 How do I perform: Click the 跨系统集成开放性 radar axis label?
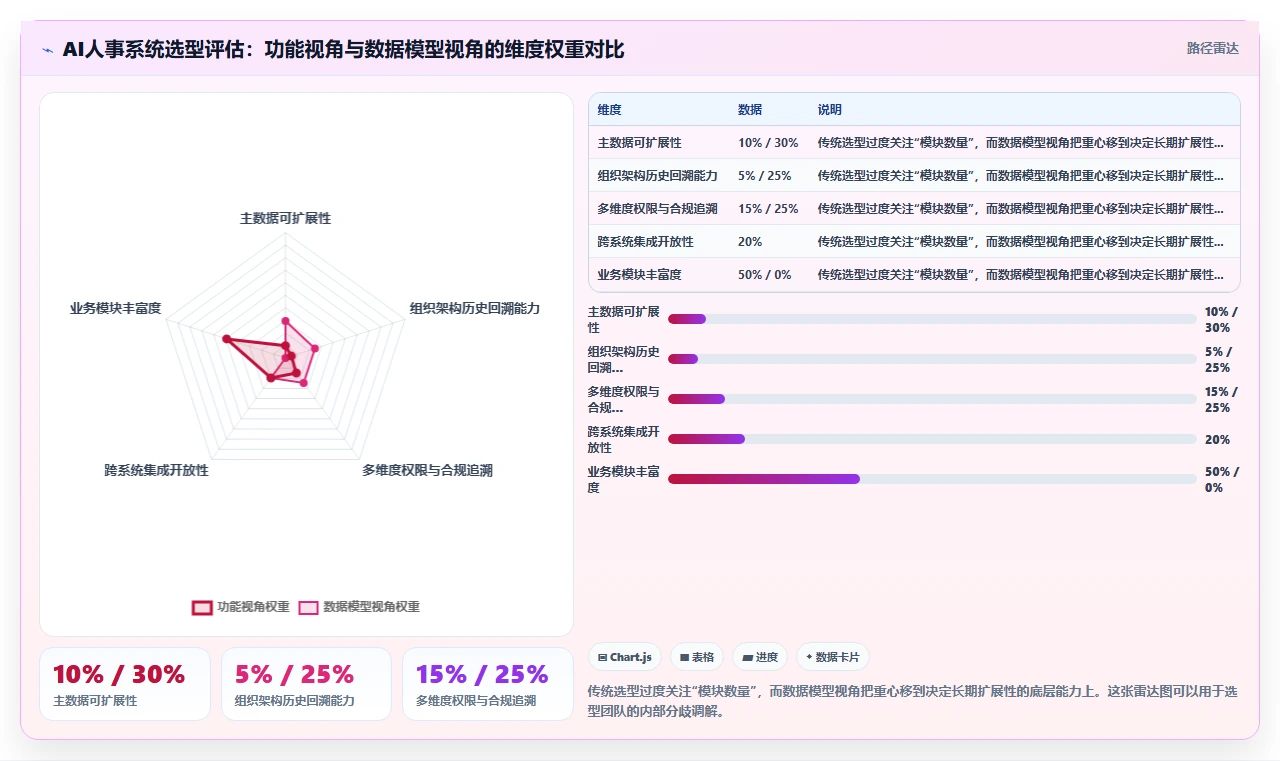pyautogui.click(x=157, y=470)
